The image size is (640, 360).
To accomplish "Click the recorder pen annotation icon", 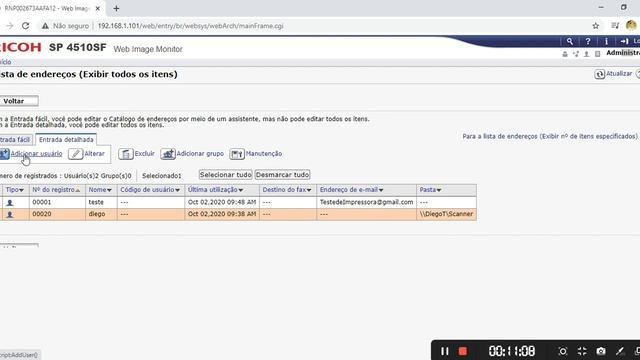I will click(x=620, y=351).
